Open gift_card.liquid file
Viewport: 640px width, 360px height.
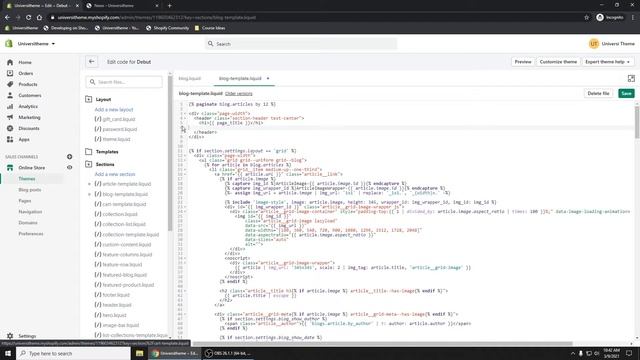point(119,119)
